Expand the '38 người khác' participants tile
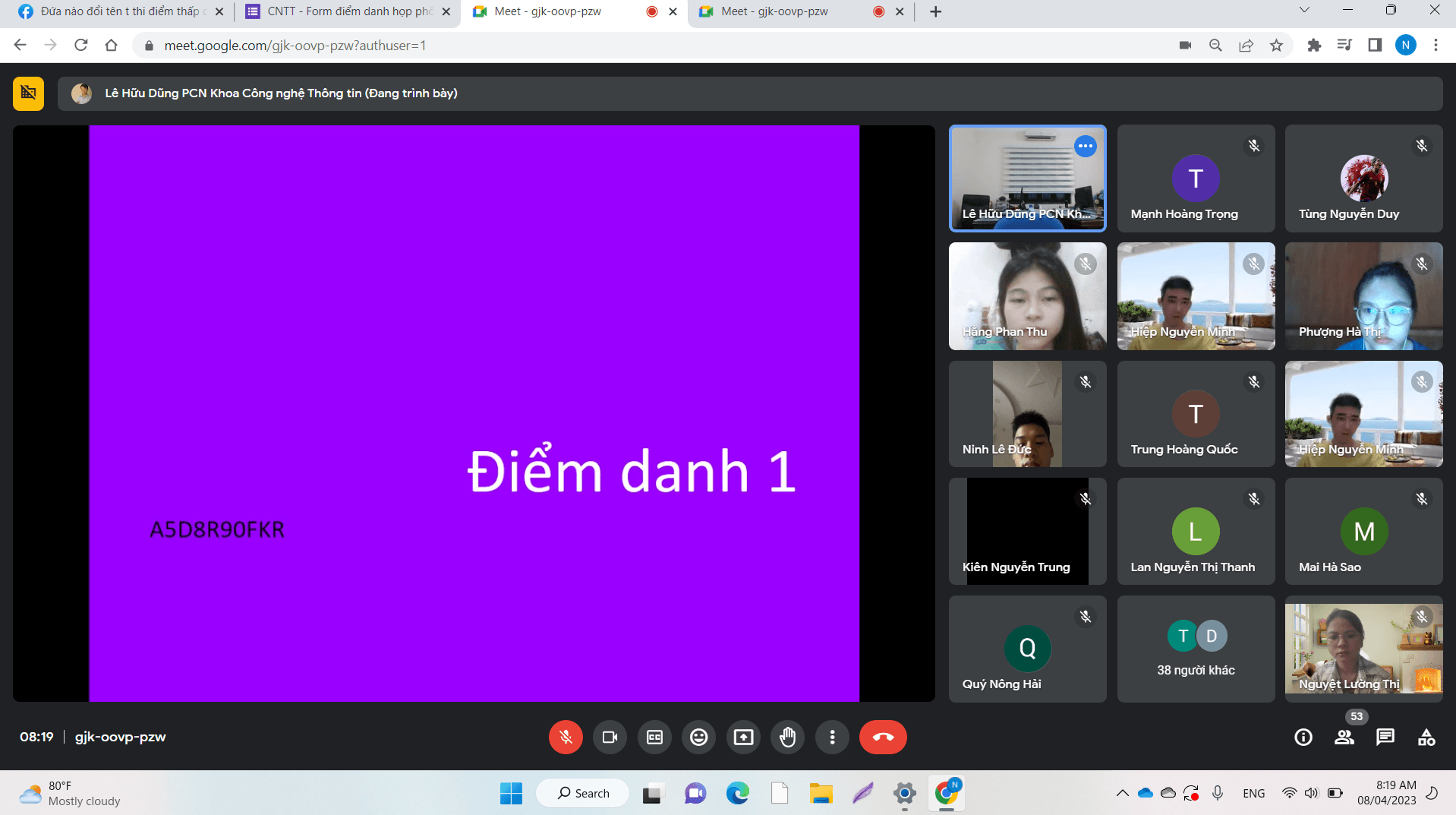This screenshot has height=815, width=1456. pos(1196,649)
